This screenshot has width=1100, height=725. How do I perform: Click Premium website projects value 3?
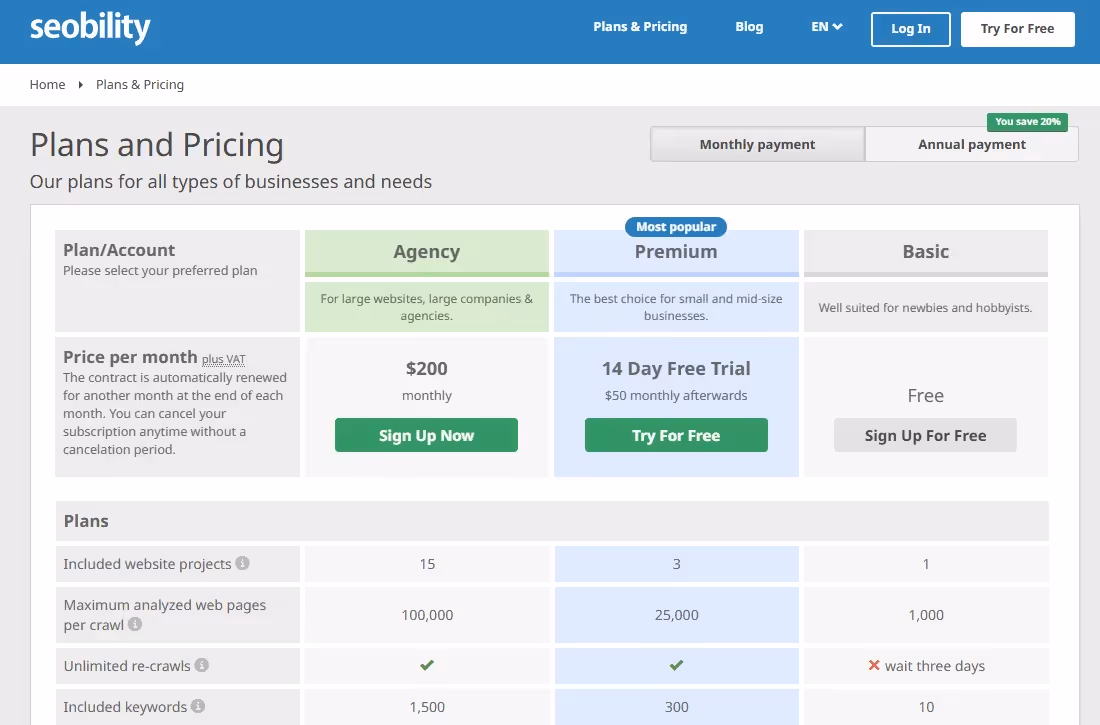point(676,564)
